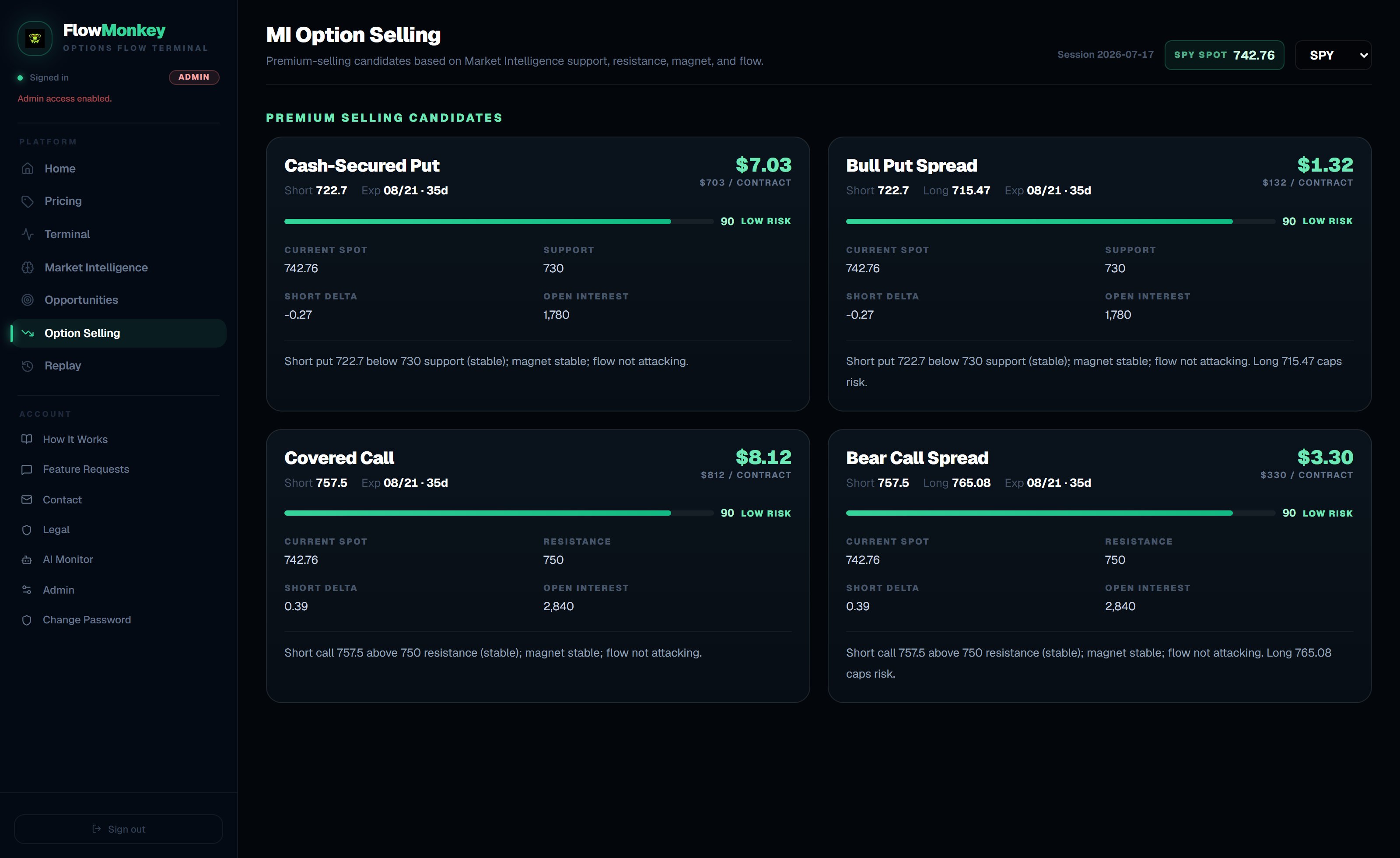Image resolution: width=1400 pixels, height=858 pixels.
Task: Click the Session 2026-07-17 label
Action: tap(1105, 55)
